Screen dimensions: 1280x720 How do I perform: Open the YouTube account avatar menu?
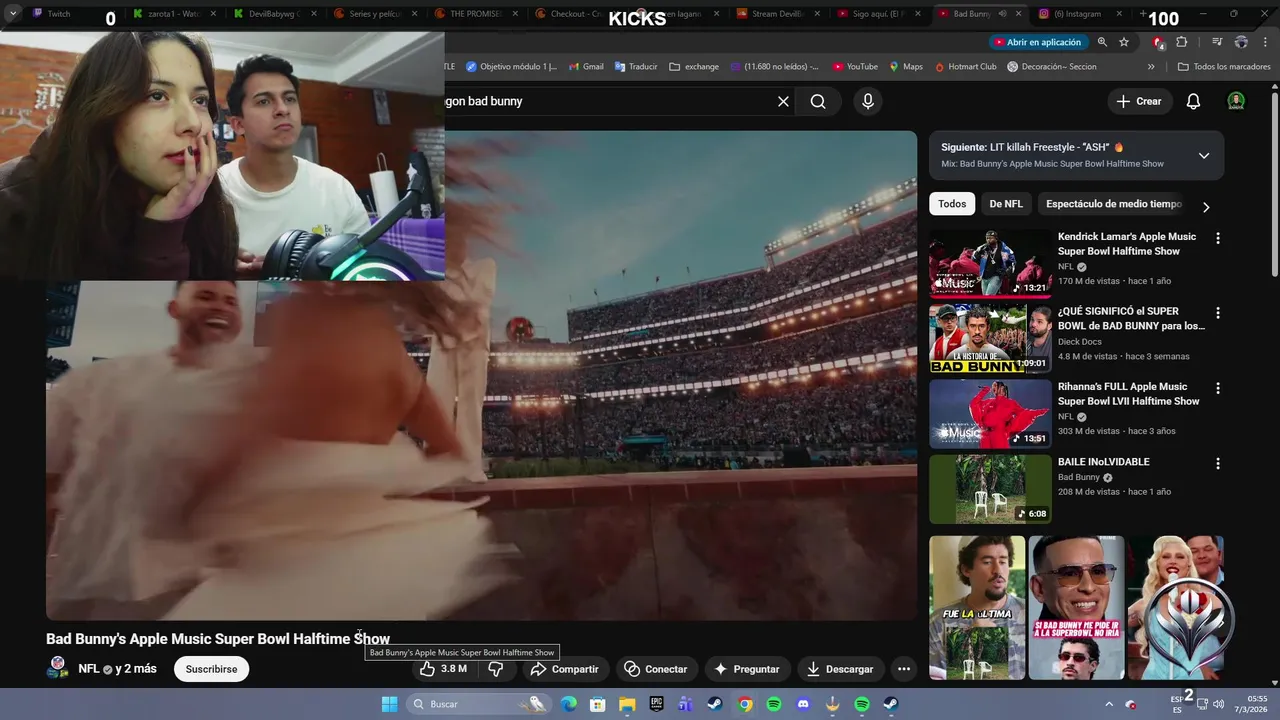(x=1236, y=101)
